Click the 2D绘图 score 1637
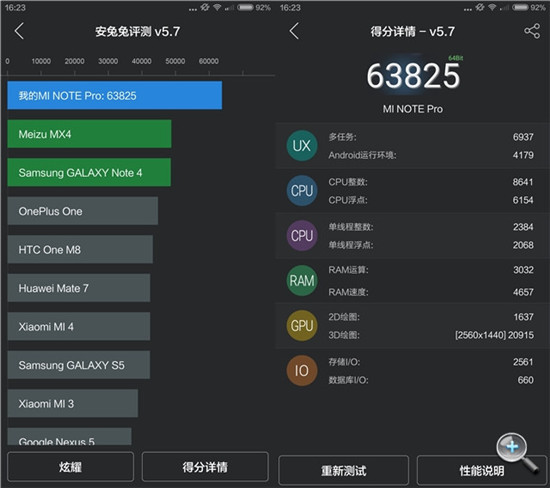Screen dimensions: 550x488 click(523, 317)
